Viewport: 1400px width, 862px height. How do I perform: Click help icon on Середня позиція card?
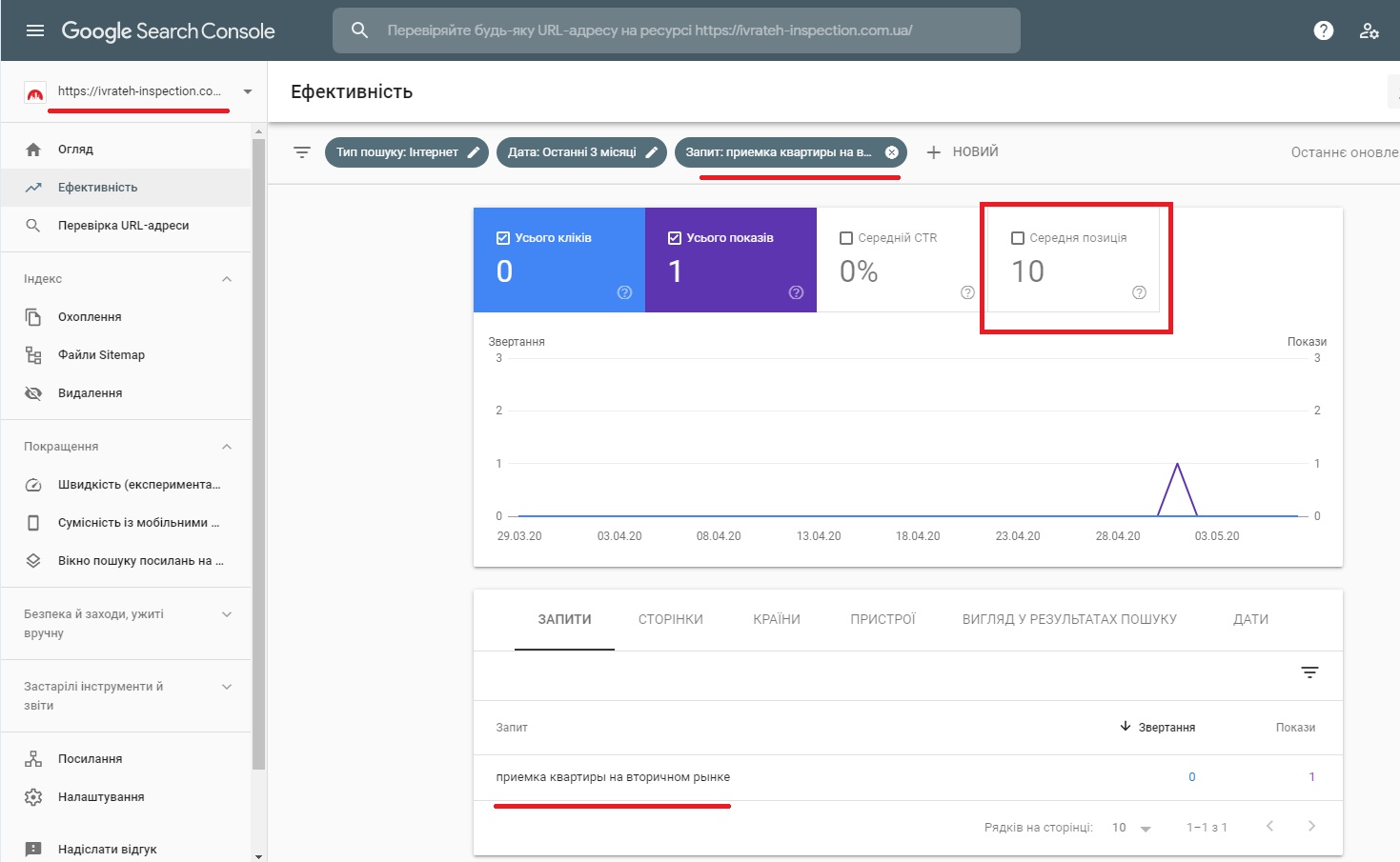(x=1140, y=292)
